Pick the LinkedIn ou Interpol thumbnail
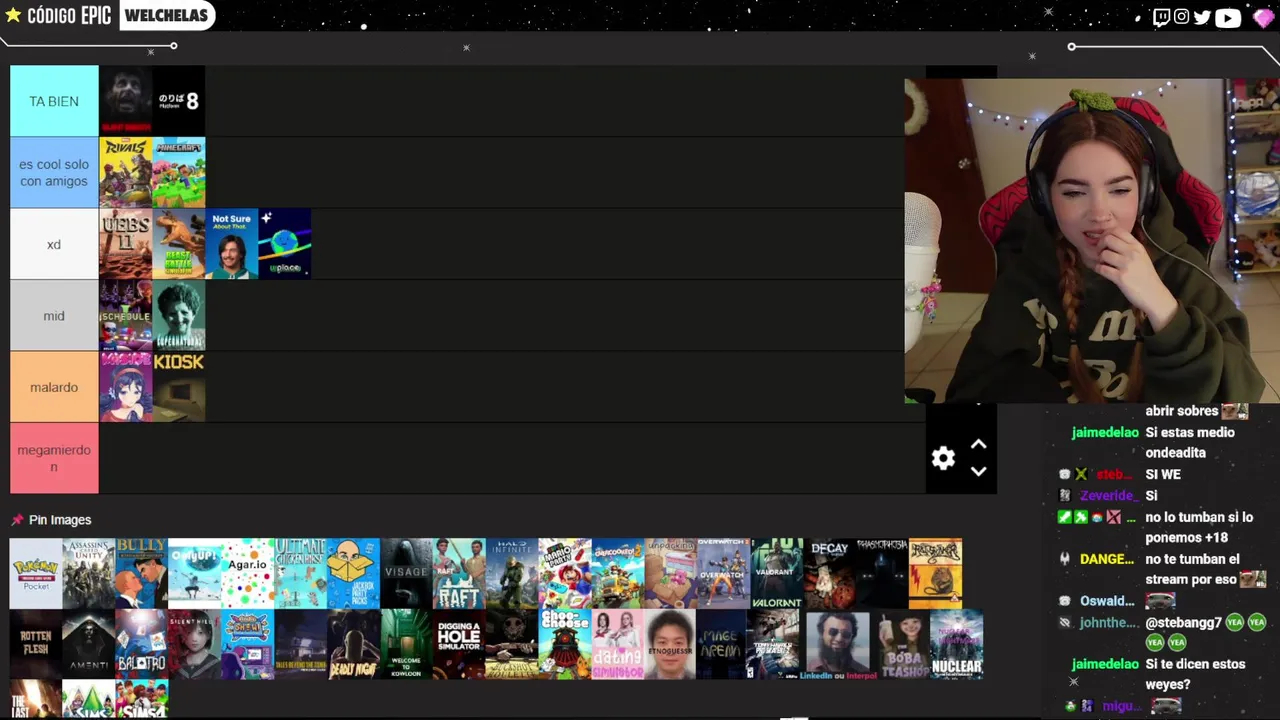Screen dimensions: 1280x720 tap(838, 645)
